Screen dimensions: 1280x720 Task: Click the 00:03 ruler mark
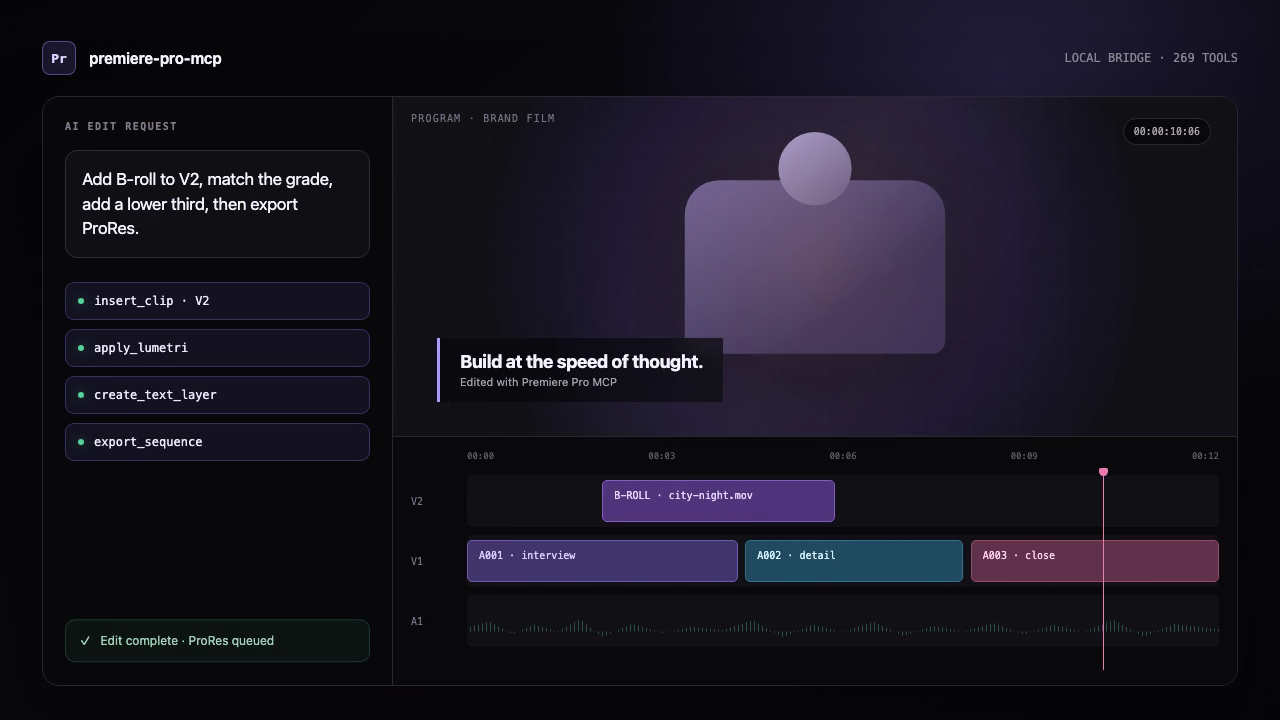coord(661,456)
